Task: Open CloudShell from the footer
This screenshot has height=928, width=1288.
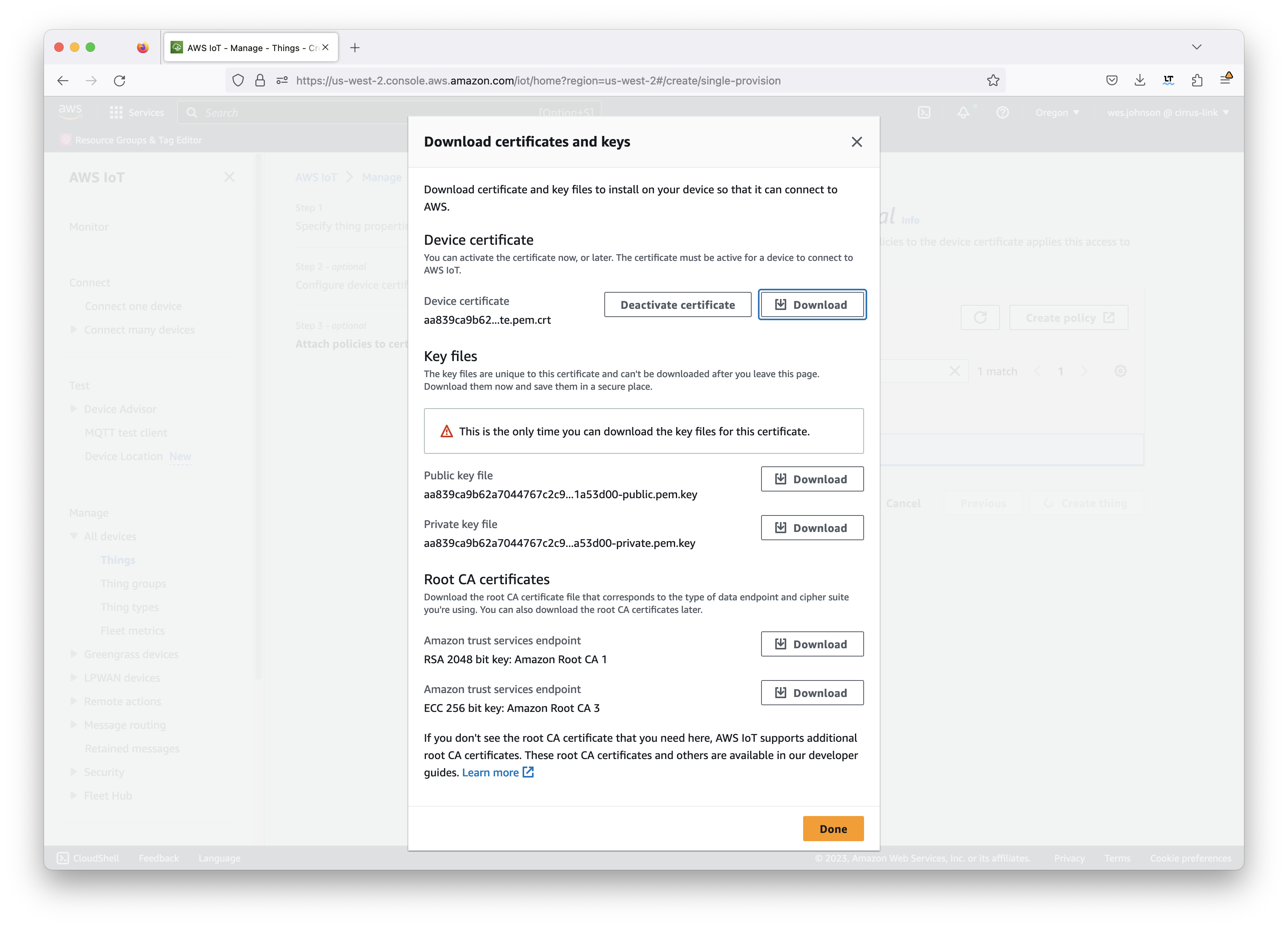Action: 88,858
